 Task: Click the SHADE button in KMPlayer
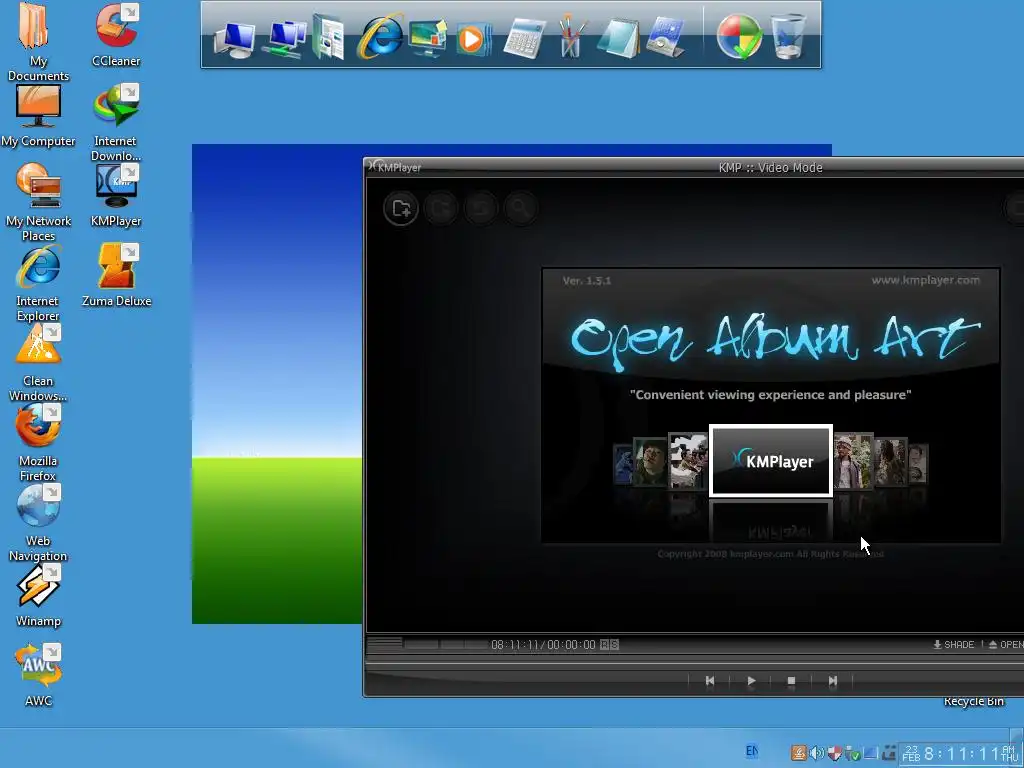coord(953,645)
